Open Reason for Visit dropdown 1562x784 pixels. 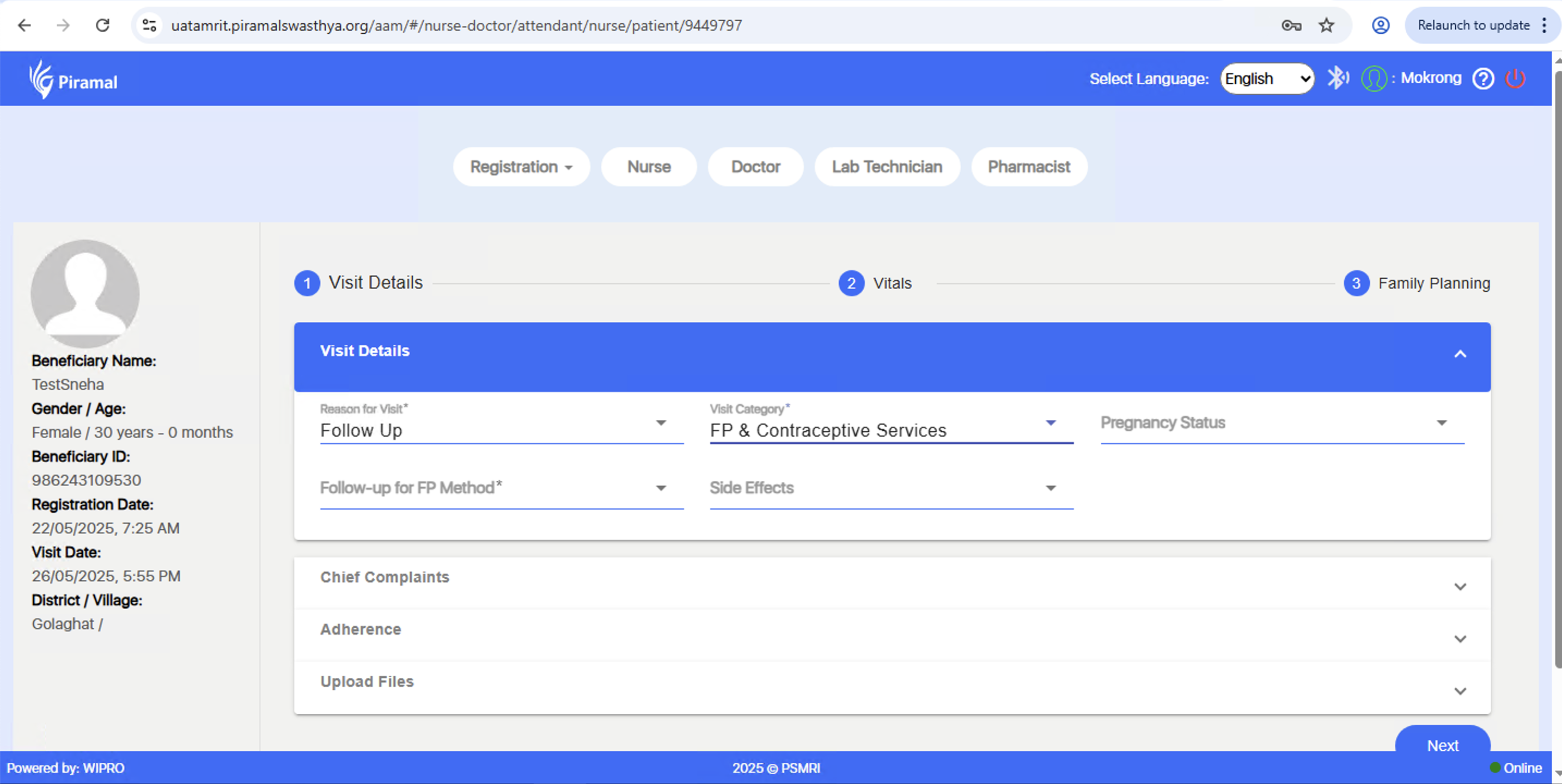coord(502,424)
